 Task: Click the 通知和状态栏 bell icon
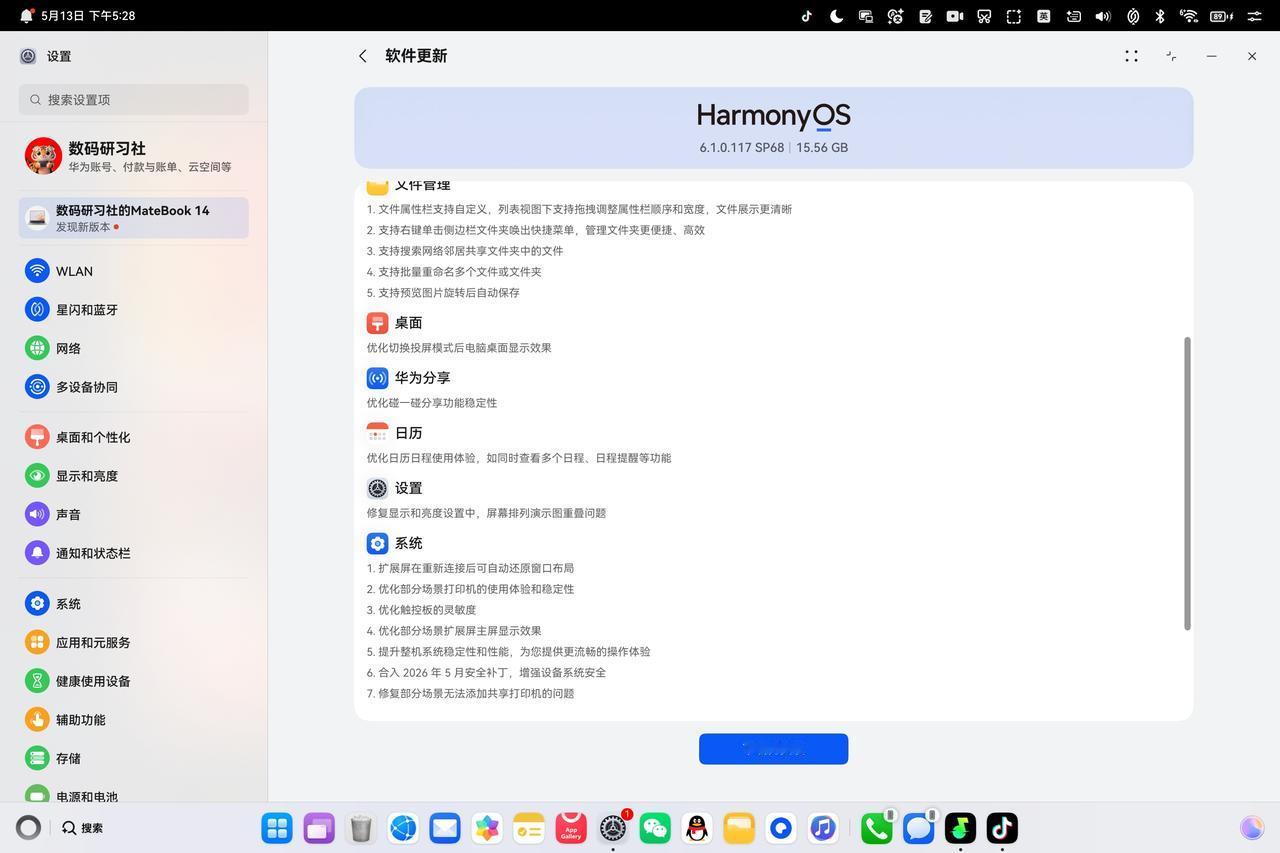(x=37, y=553)
